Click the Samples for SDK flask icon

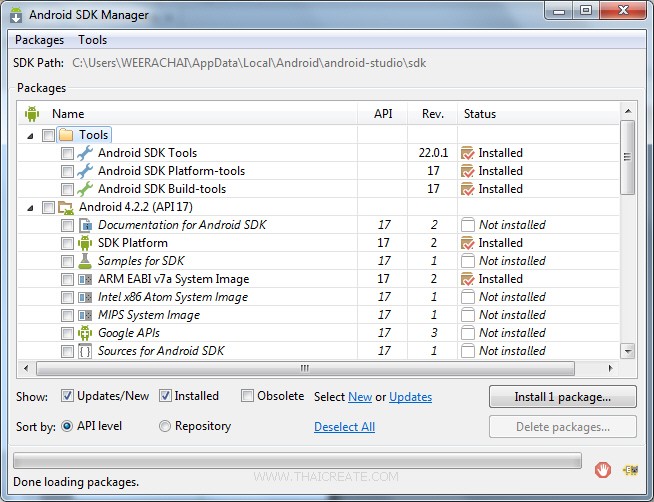tap(85, 261)
